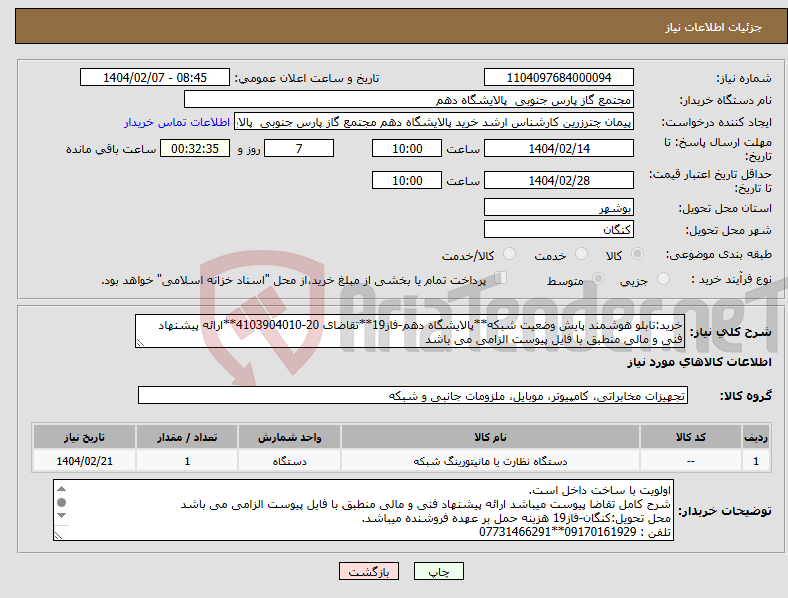Click the چاپ (print) button
This screenshot has width=788, height=598.
click(438, 571)
